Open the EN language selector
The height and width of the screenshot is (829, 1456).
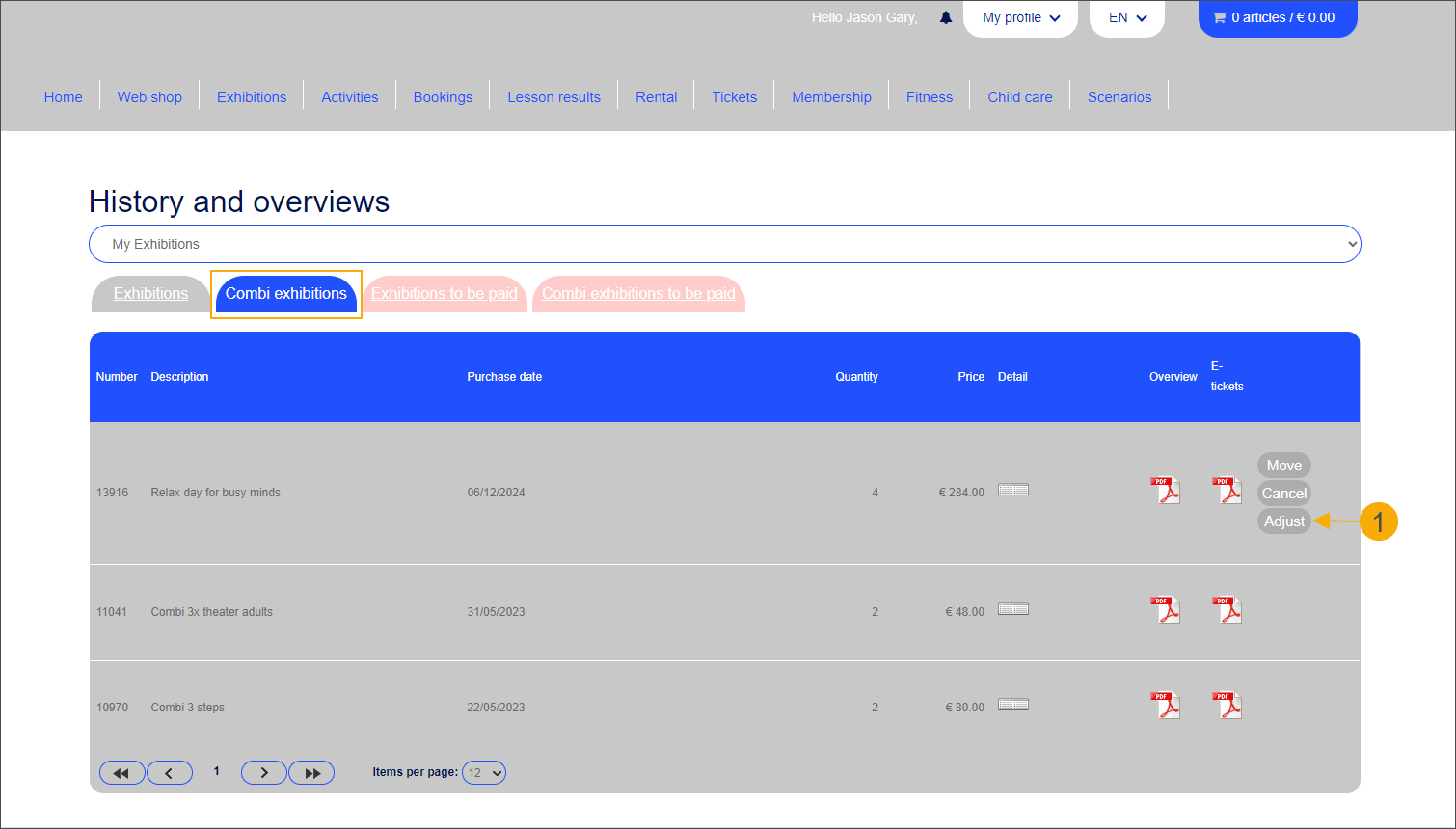[x=1126, y=18]
